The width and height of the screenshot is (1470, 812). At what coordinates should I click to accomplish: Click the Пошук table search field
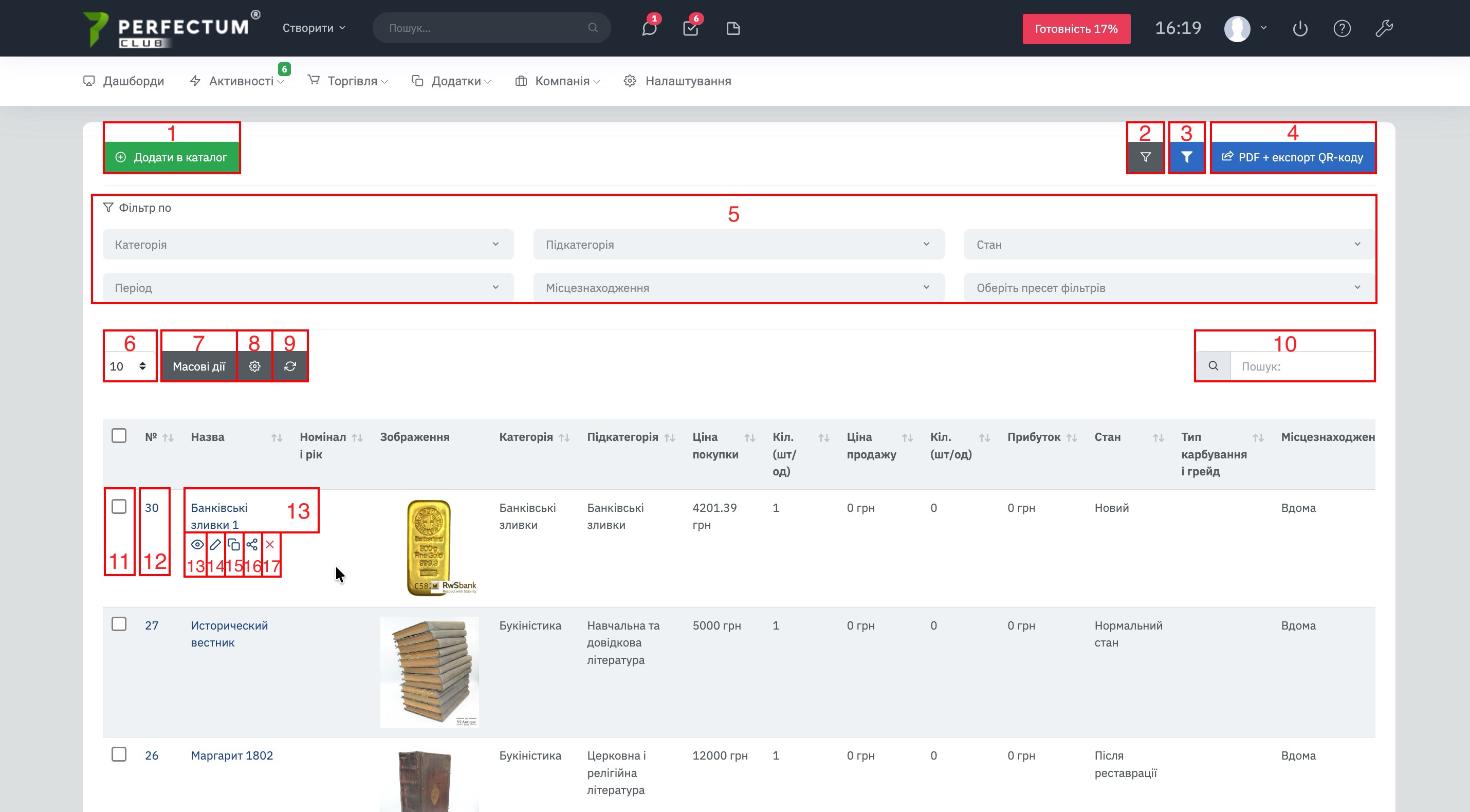pyautogui.click(x=1301, y=366)
